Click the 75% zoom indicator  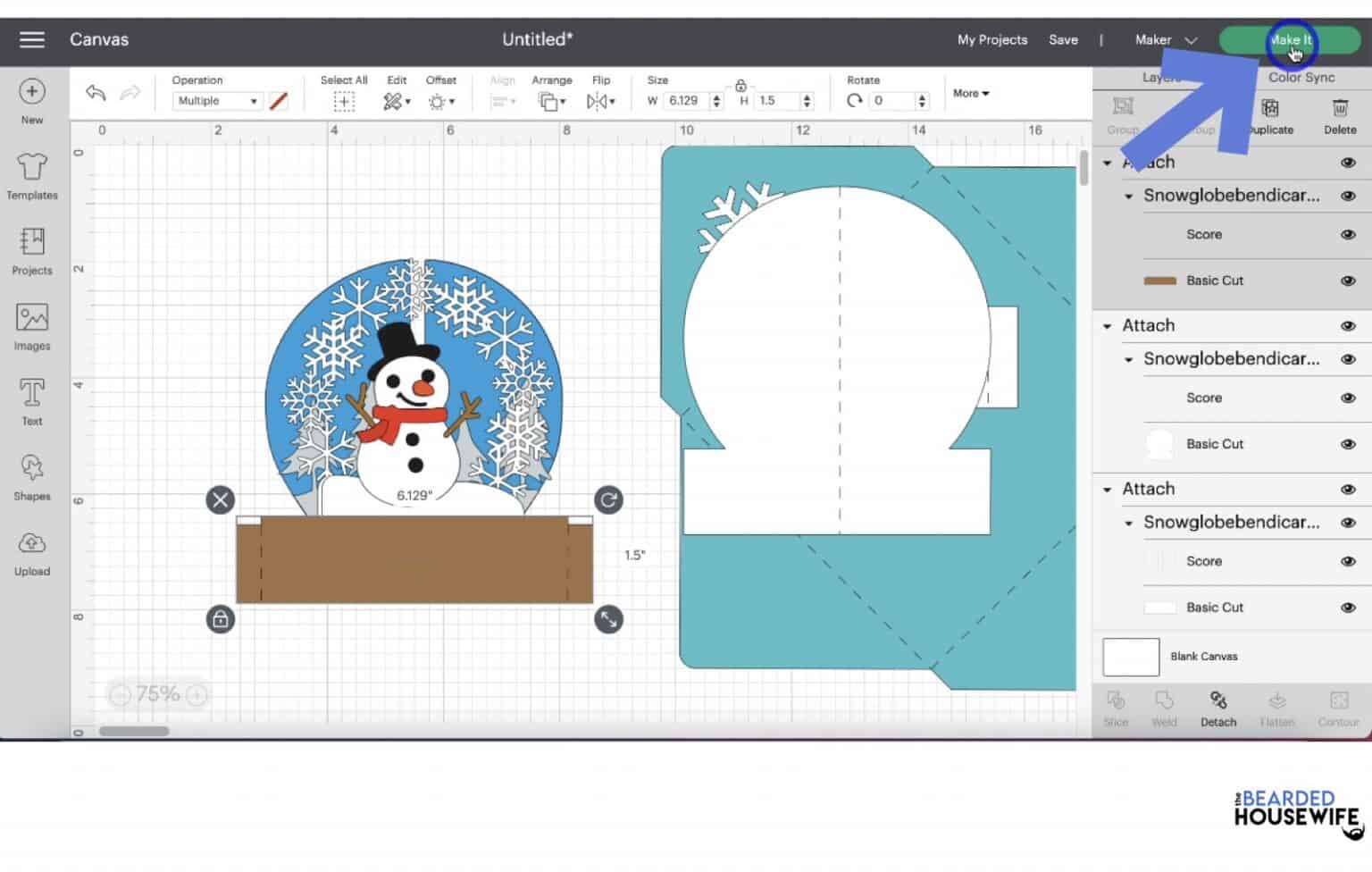pos(156,693)
